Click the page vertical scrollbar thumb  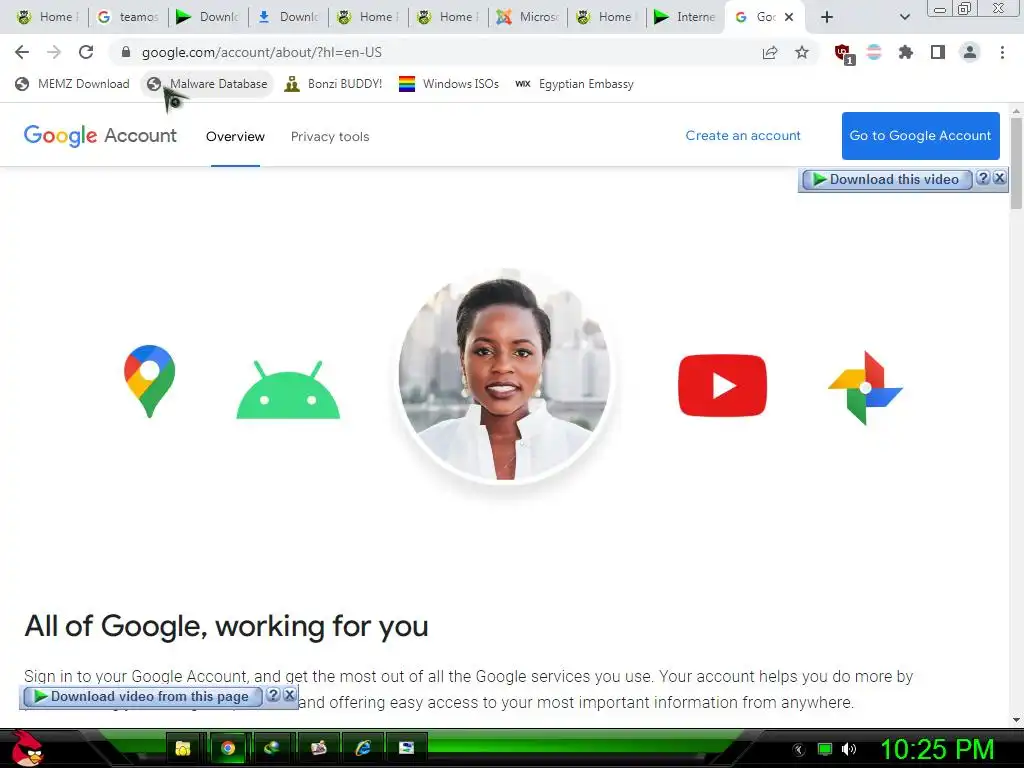click(x=1016, y=163)
